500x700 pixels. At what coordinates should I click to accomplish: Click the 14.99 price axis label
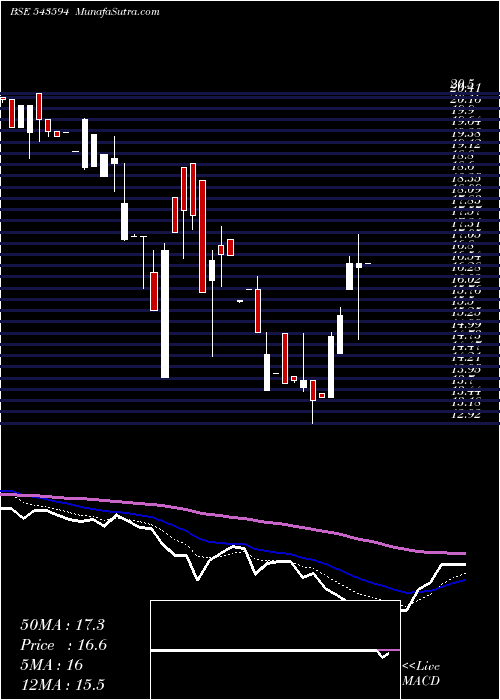(466, 325)
